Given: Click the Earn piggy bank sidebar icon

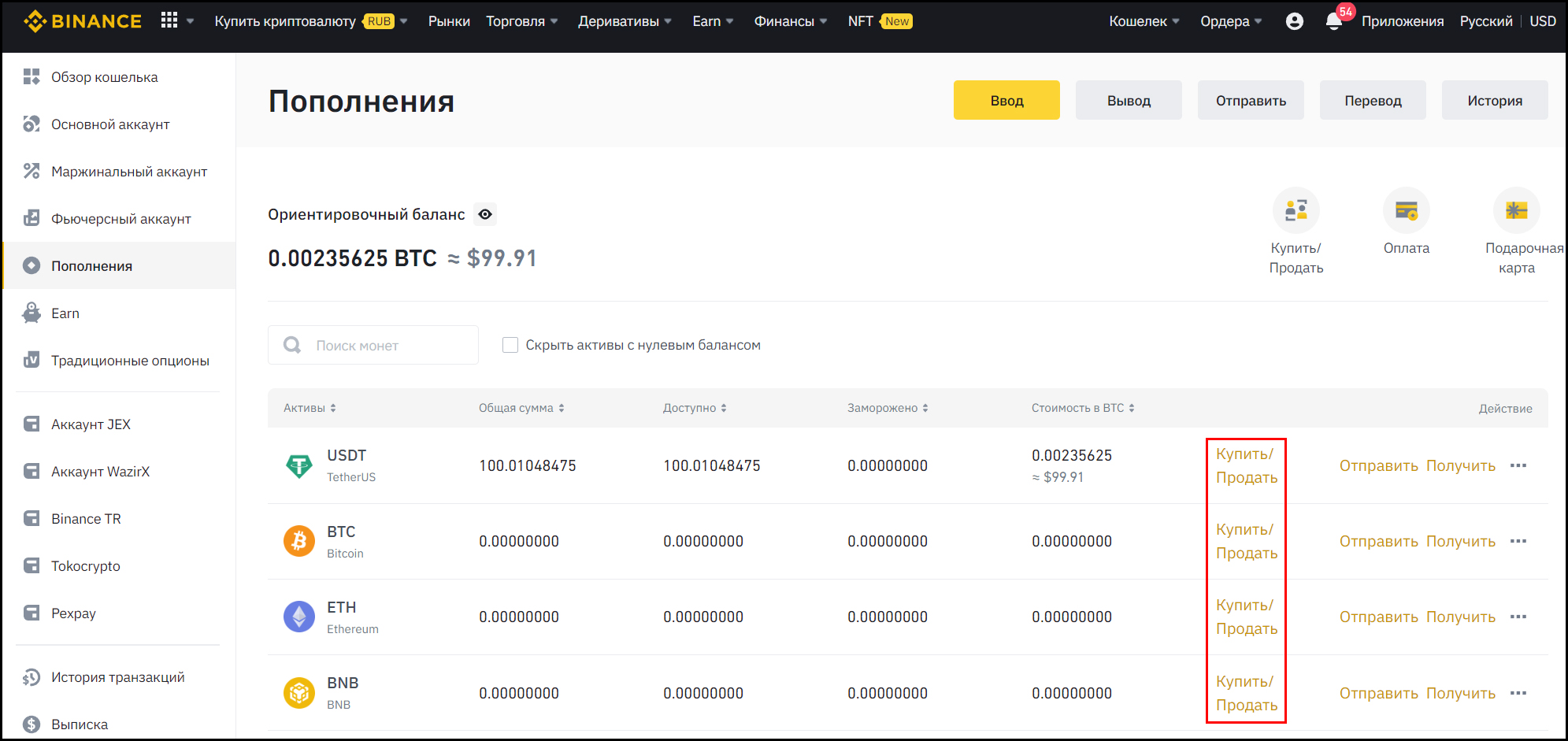Looking at the screenshot, I should coord(32,313).
